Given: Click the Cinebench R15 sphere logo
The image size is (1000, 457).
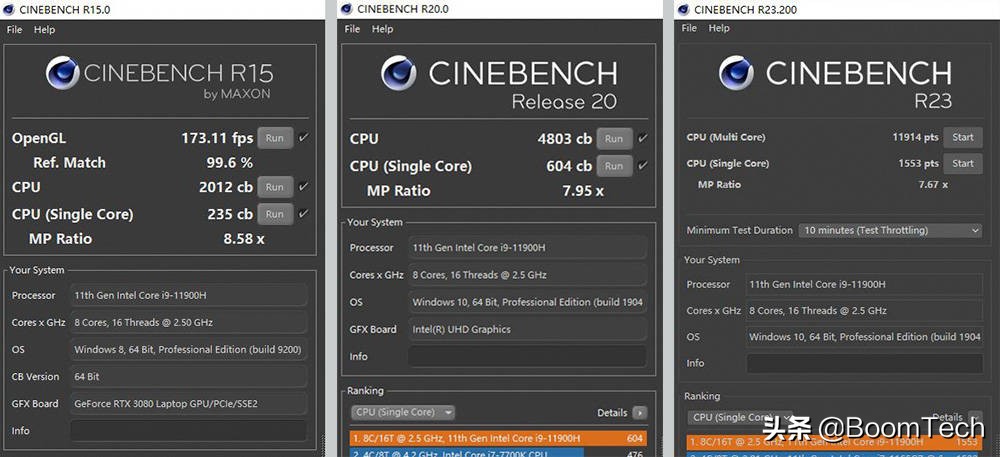Looking at the screenshot, I should point(62,75).
